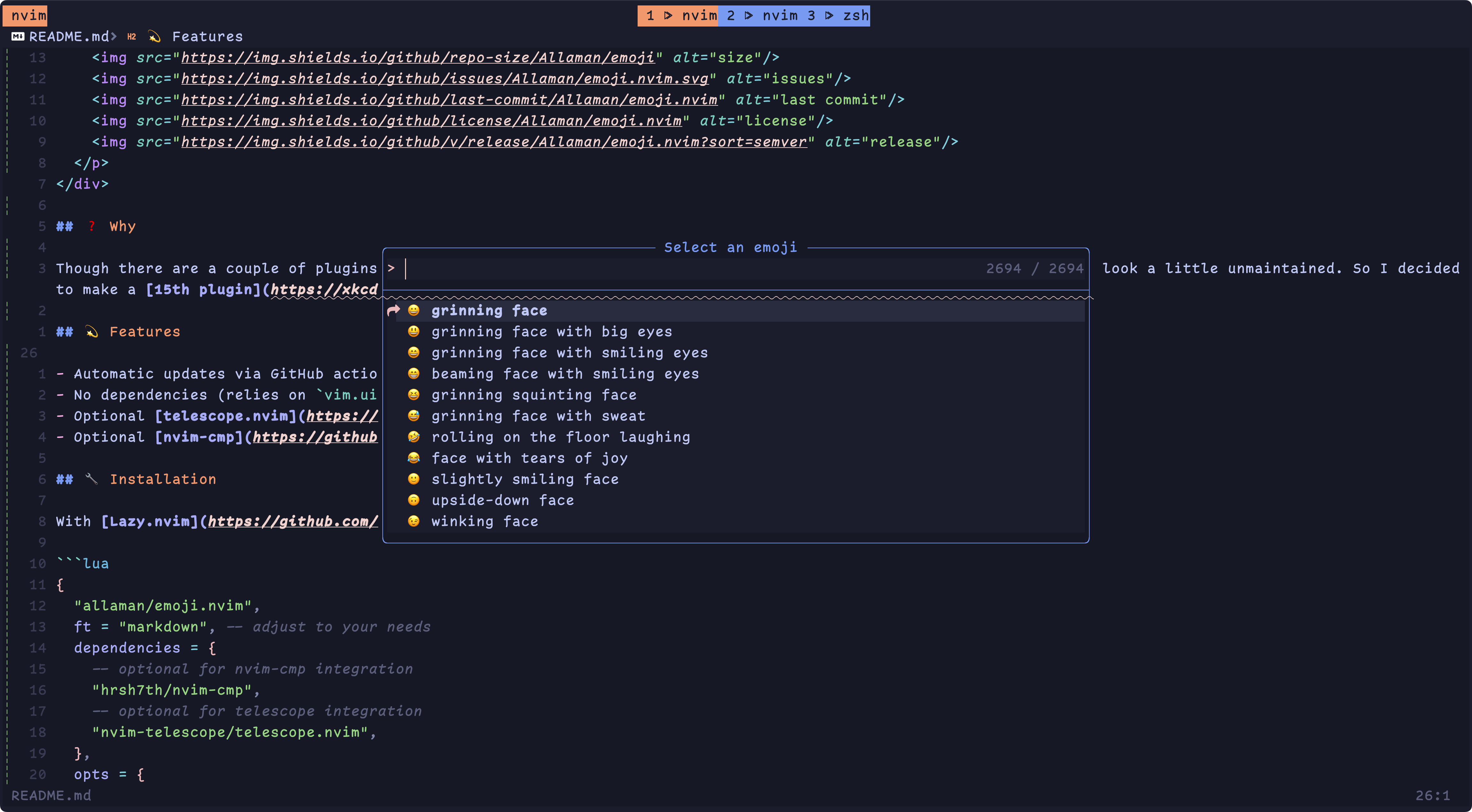Click the upside-down face emoji icon

coord(414,500)
